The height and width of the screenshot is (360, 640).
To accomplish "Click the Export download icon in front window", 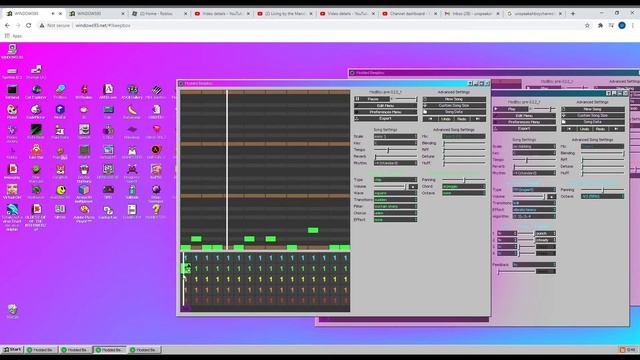I will (357, 118).
